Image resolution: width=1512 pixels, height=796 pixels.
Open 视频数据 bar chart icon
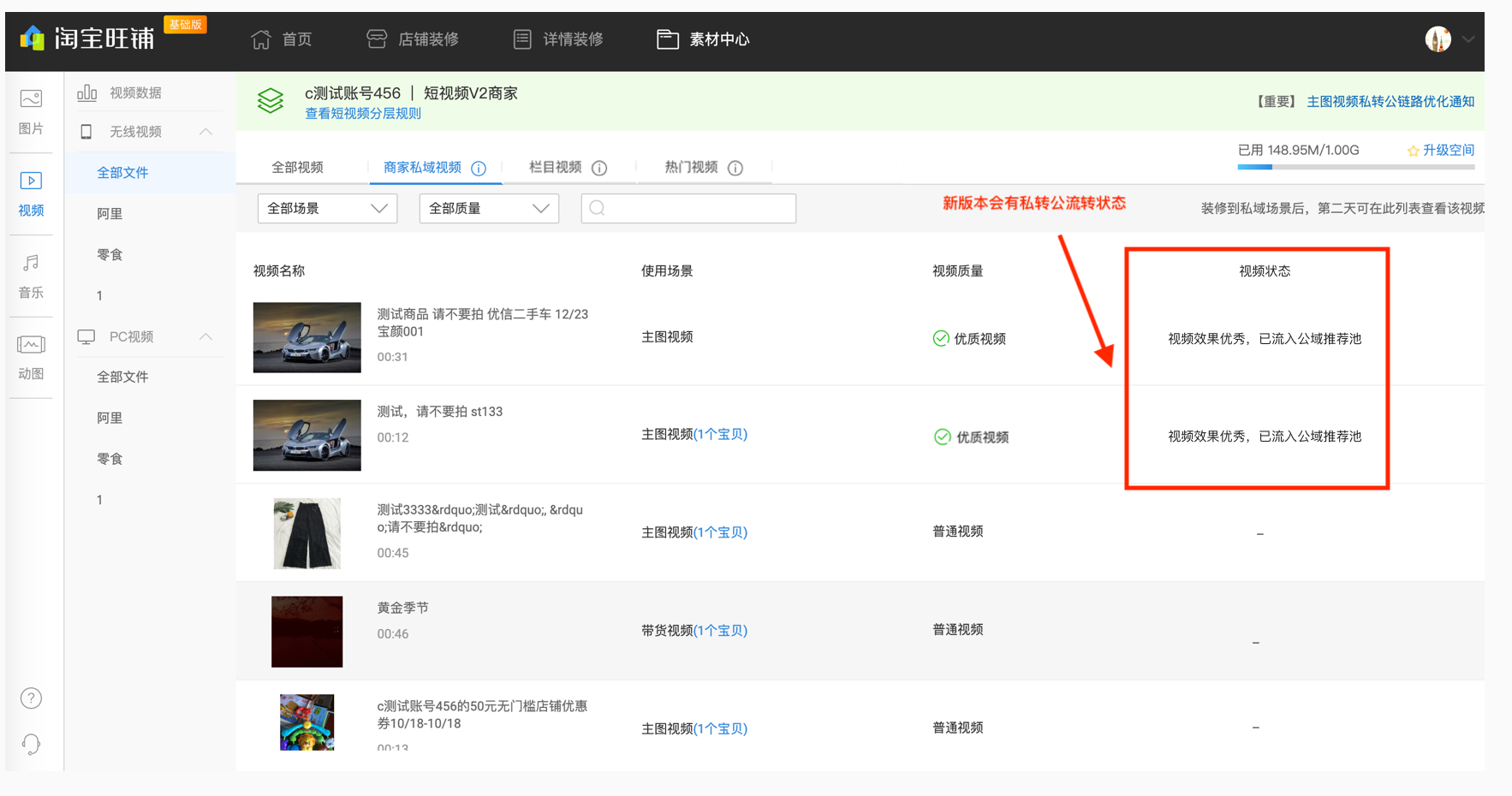pyautogui.click(x=86, y=92)
